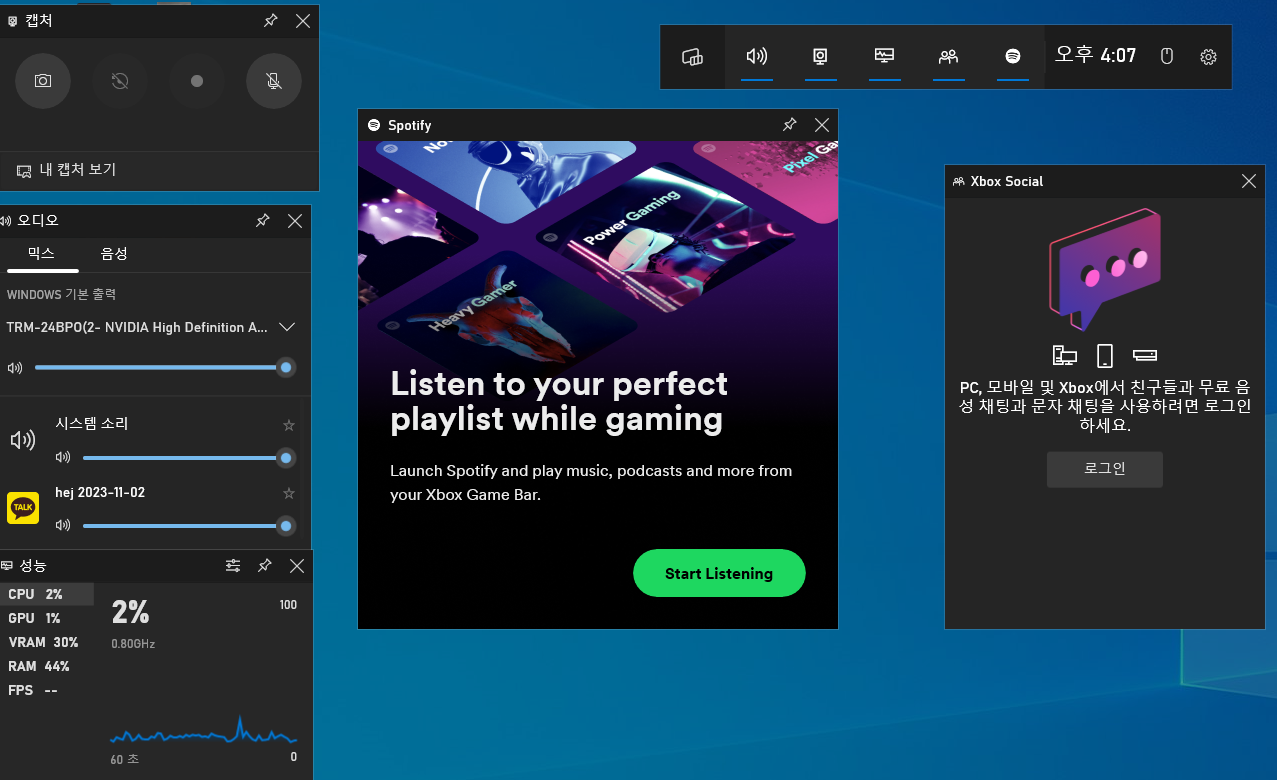Click the 성능 title monitor icon
The image size is (1277, 780).
click(x=7, y=566)
